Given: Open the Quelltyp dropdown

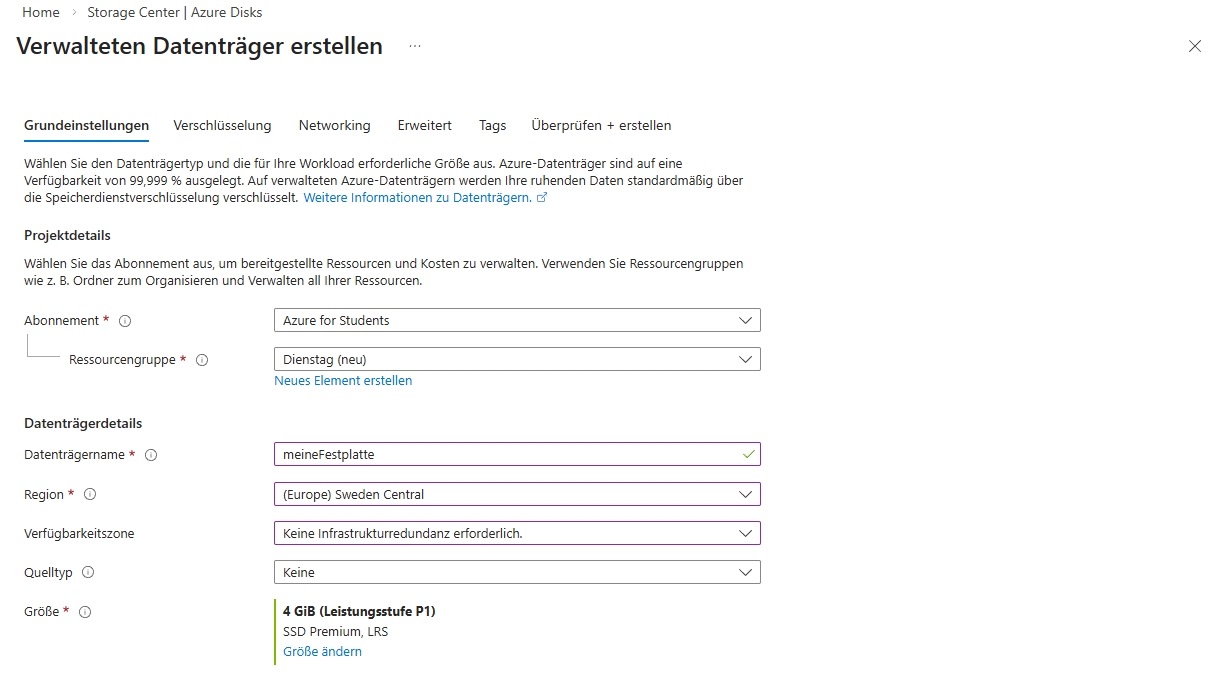Looking at the screenshot, I should click(516, 572).
